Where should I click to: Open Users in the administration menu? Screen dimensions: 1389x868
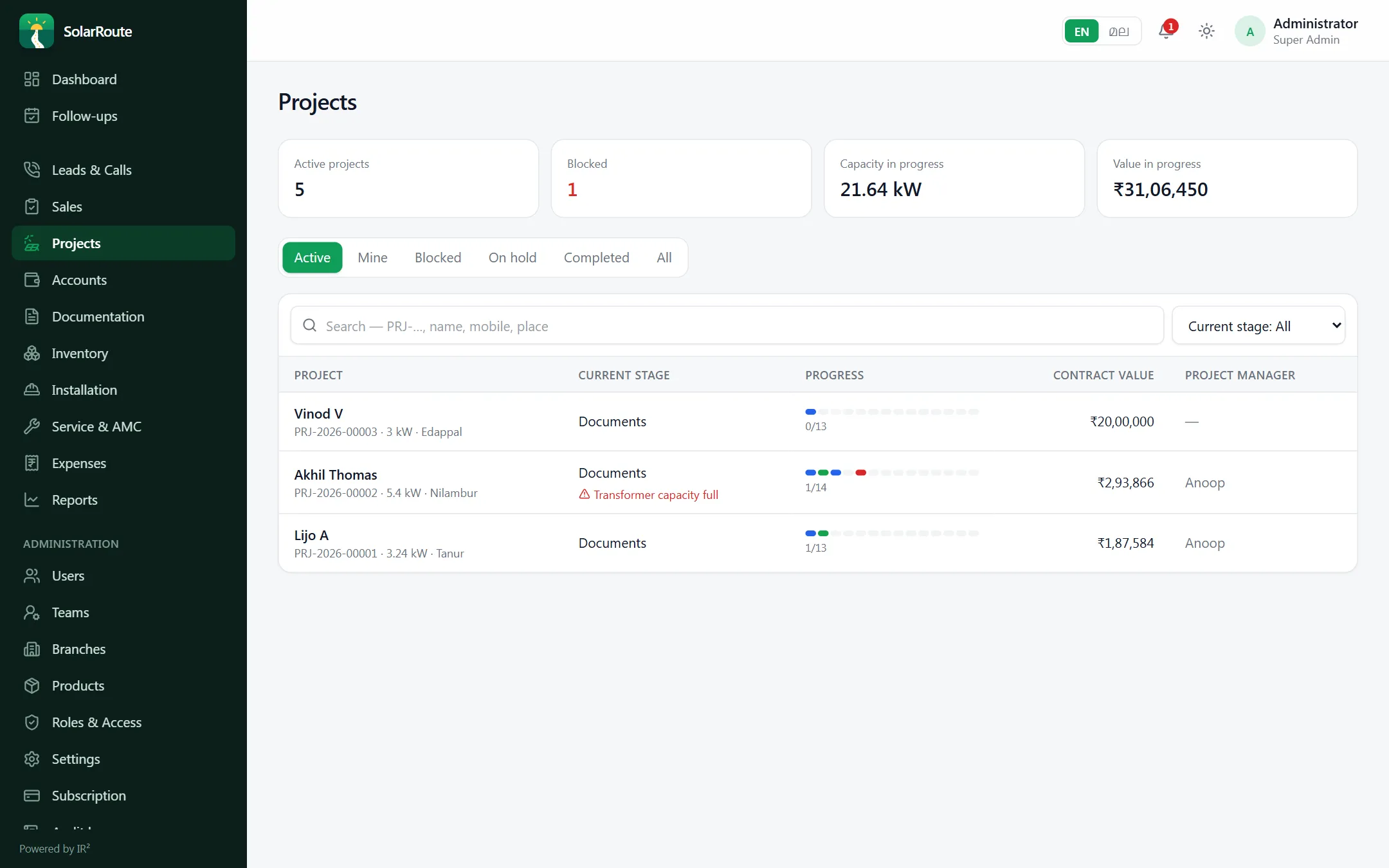[x=123, y=575]
